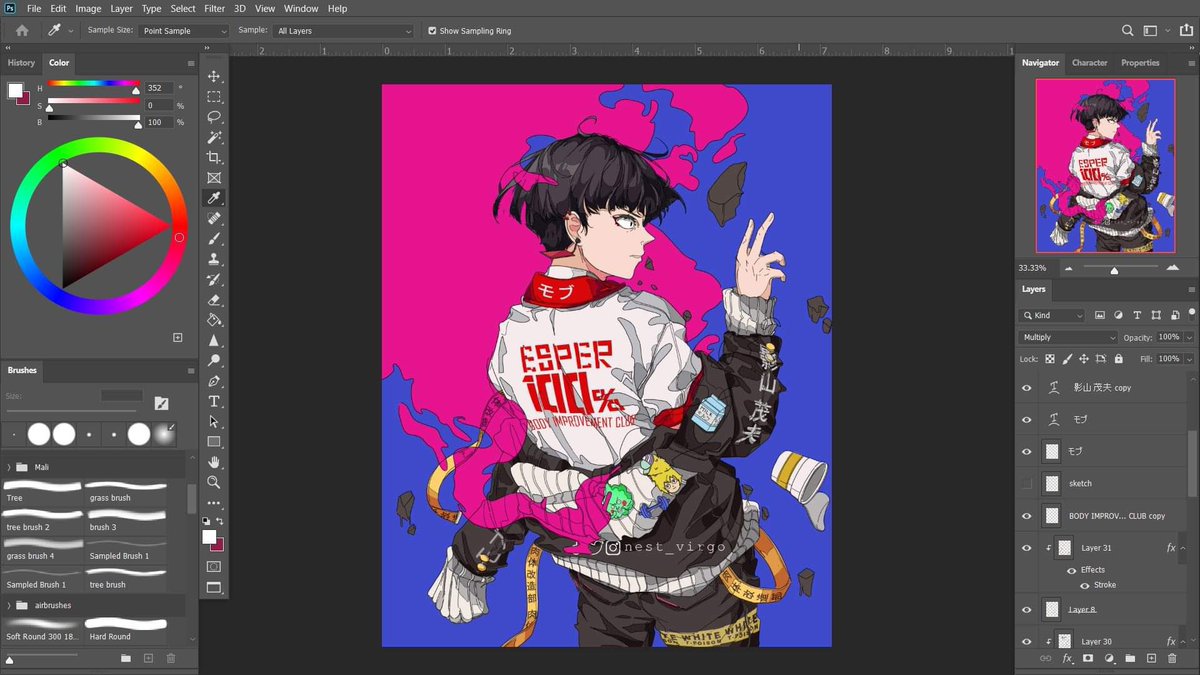
Task: Add layer mask in Layers panel
Action: pyautogui.click(x=1088, y=658)
